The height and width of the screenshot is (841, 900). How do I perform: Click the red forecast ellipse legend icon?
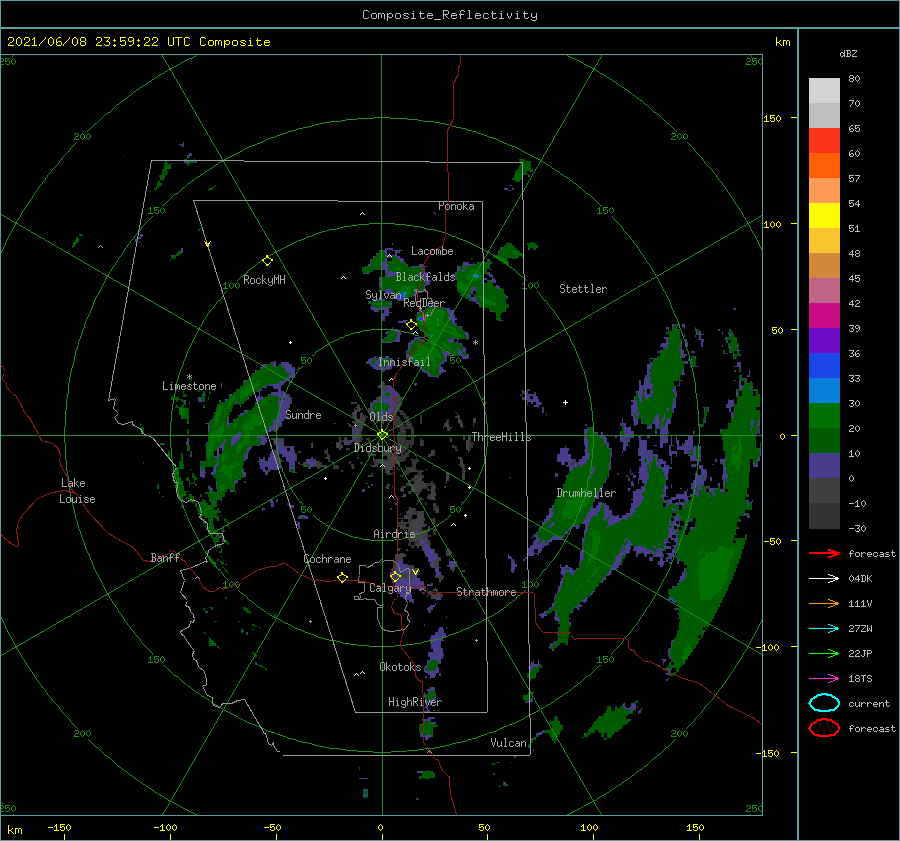click(x=824, y=728)
